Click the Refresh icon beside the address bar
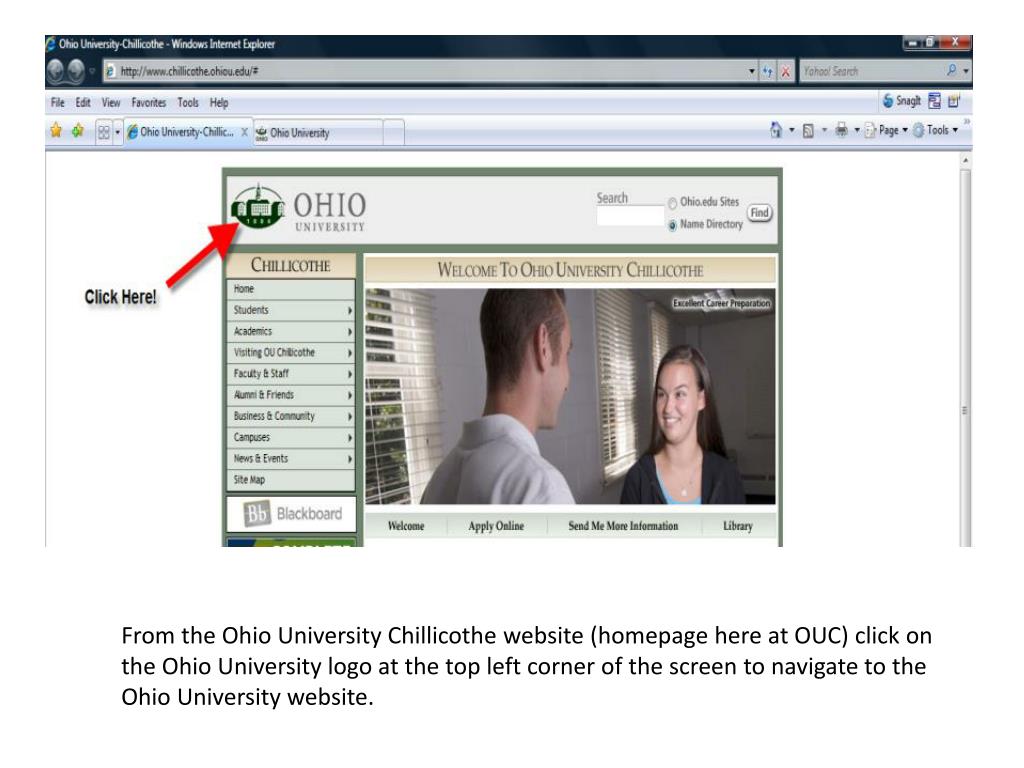 click(x=768, y=71)
